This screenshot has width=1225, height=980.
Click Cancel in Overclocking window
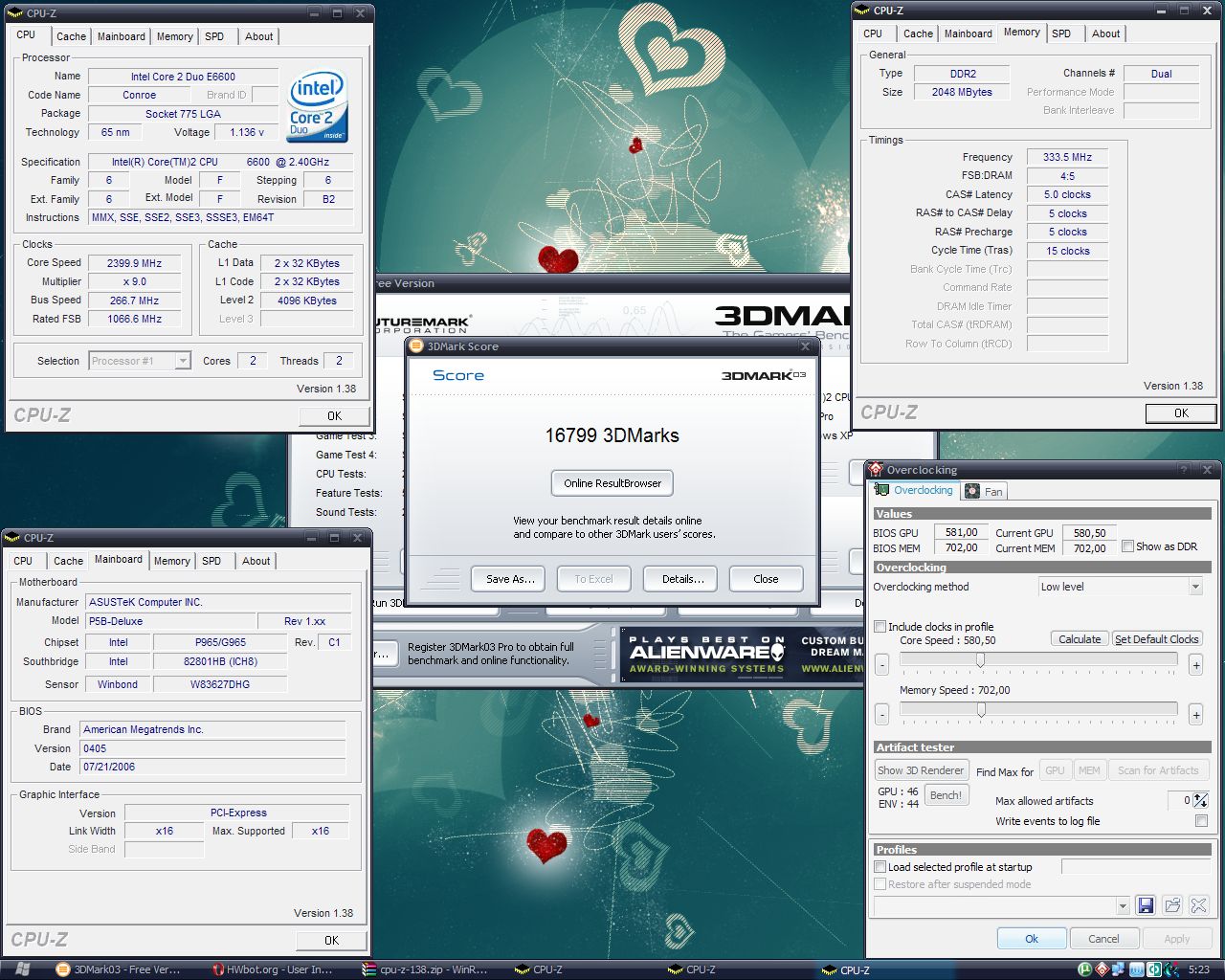point(1103,939)
